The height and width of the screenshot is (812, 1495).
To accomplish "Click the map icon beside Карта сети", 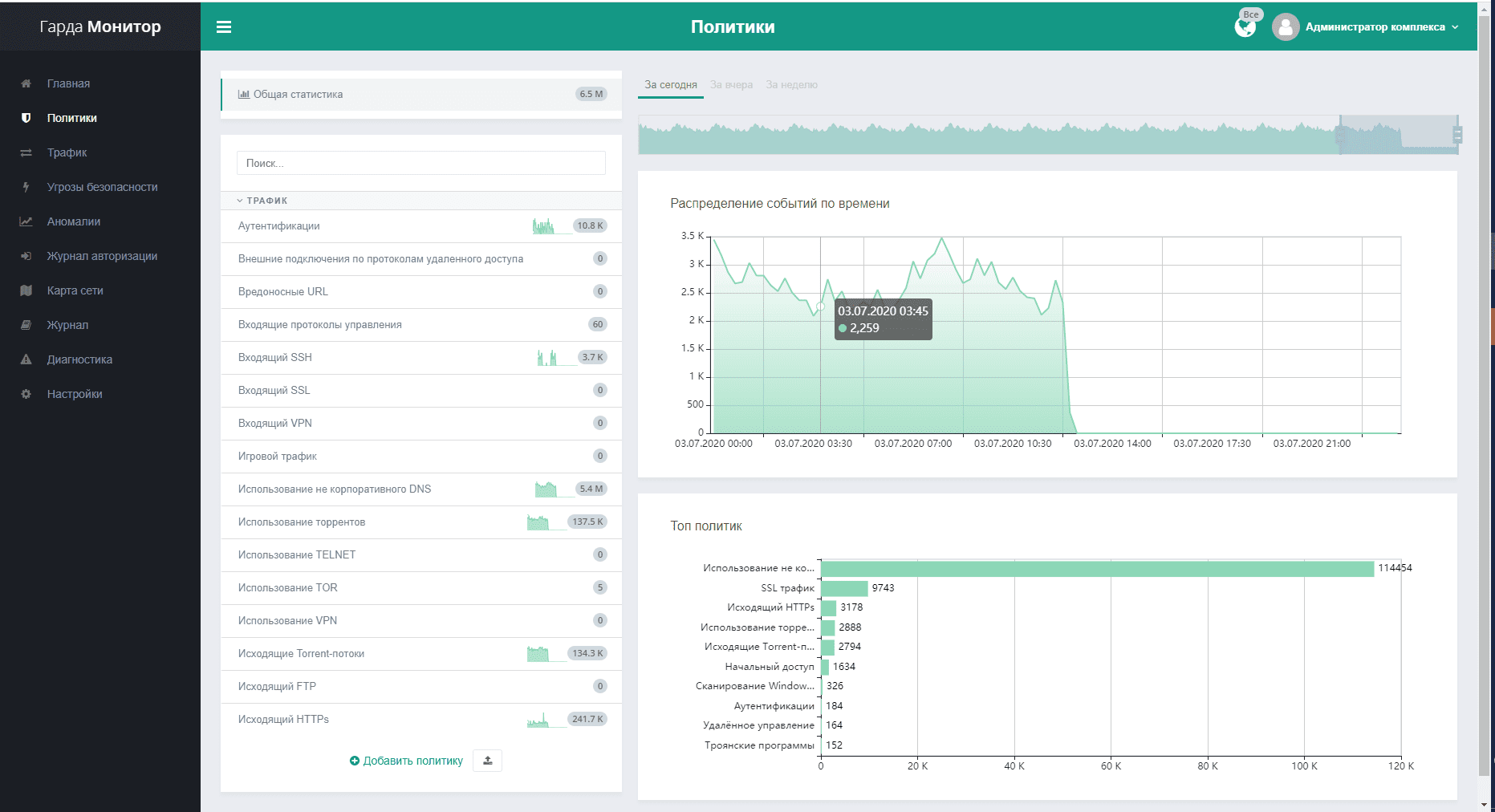I will pyautogui.click(x=26, y=290).
